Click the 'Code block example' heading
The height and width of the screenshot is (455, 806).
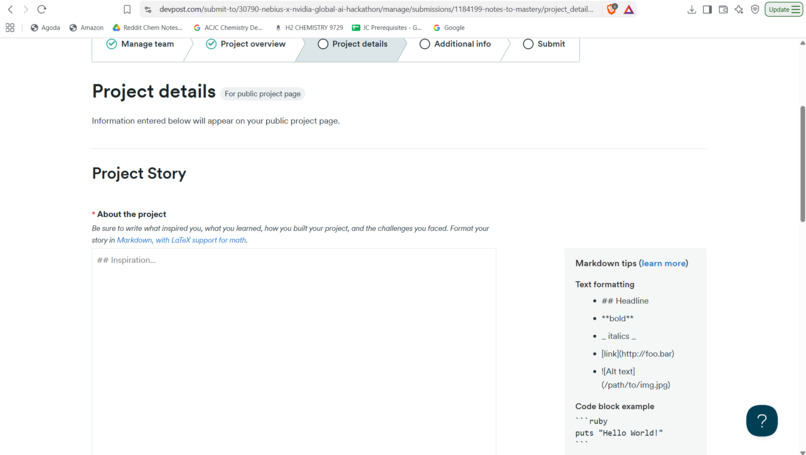tap(615, 406)
